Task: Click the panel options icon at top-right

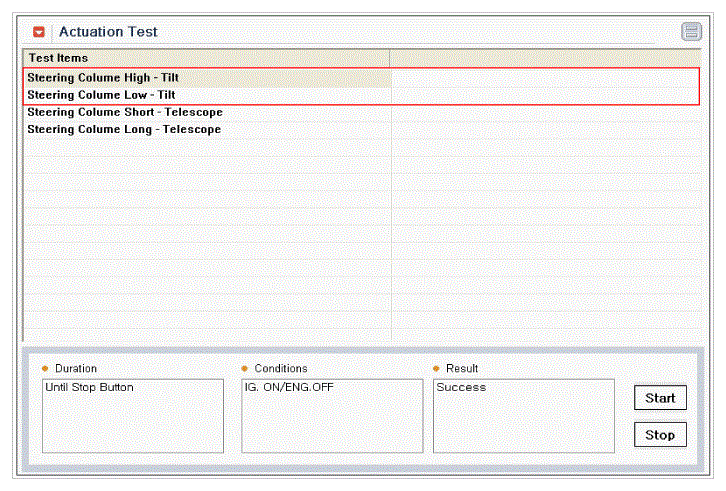Action: point(691,32)
